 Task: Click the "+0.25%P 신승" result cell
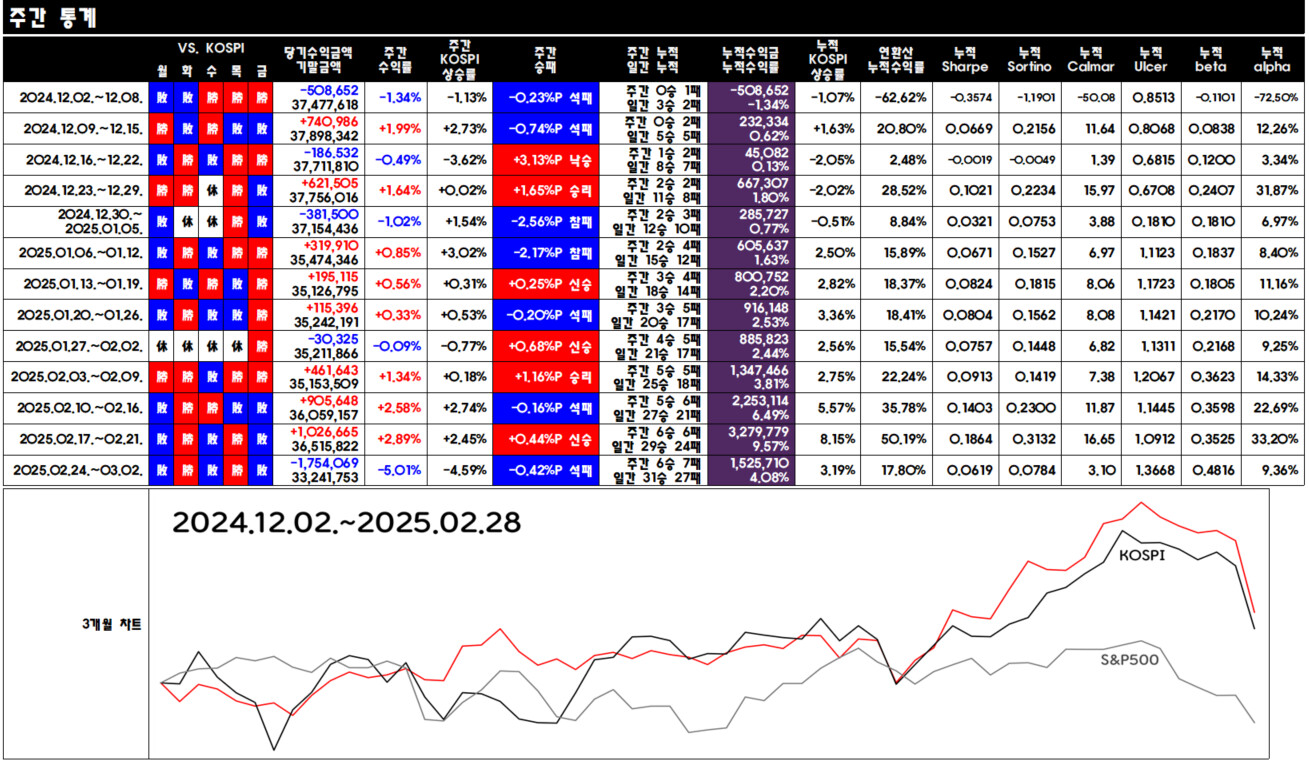(545, 284)
